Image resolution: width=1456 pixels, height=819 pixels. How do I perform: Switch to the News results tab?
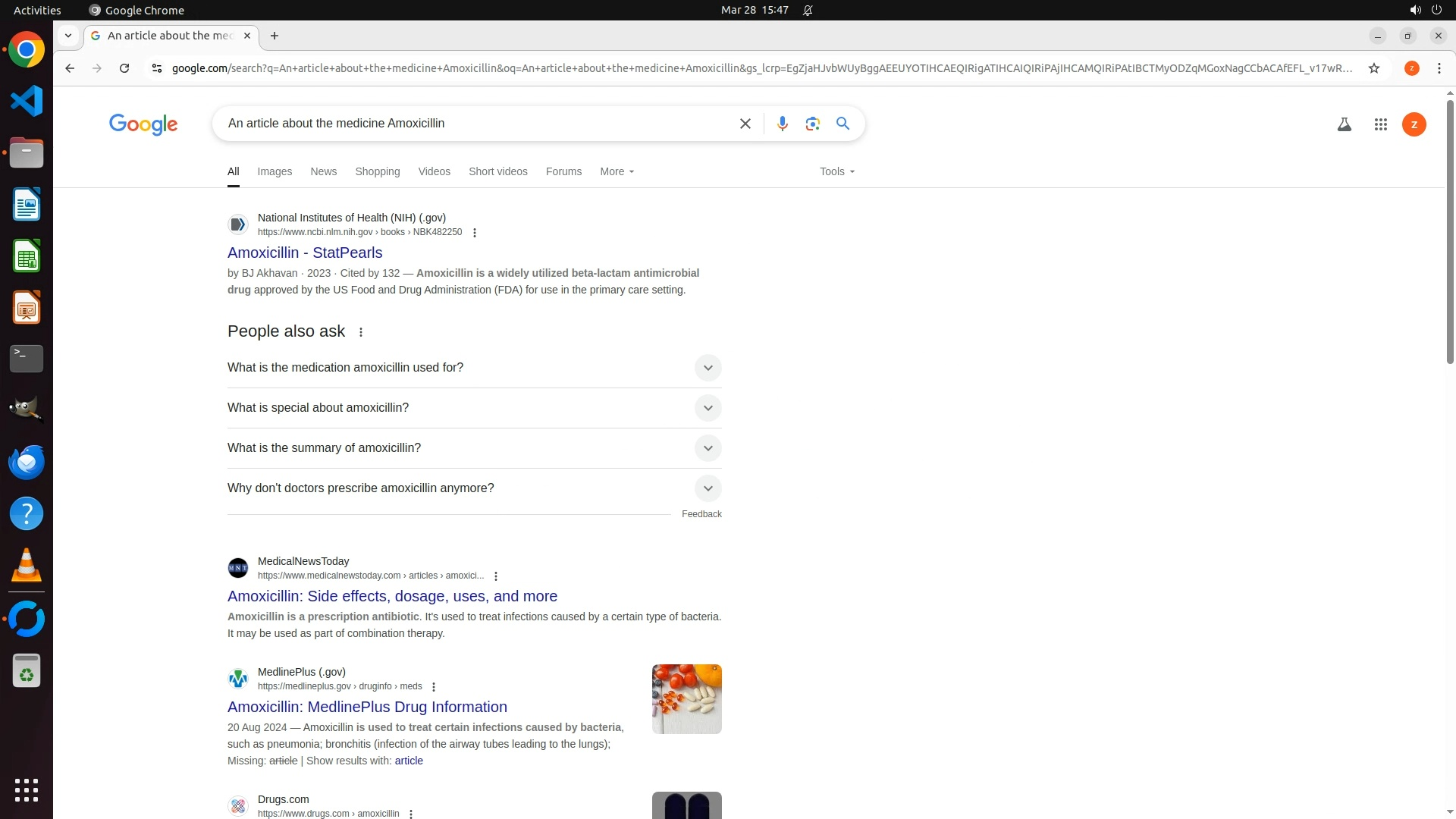point(323,171)
